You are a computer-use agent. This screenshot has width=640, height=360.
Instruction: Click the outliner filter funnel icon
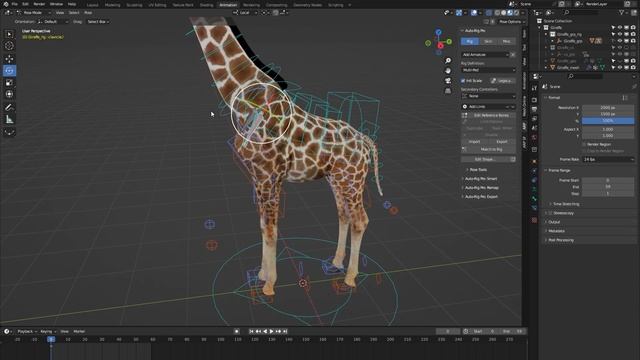coord(622,13)
